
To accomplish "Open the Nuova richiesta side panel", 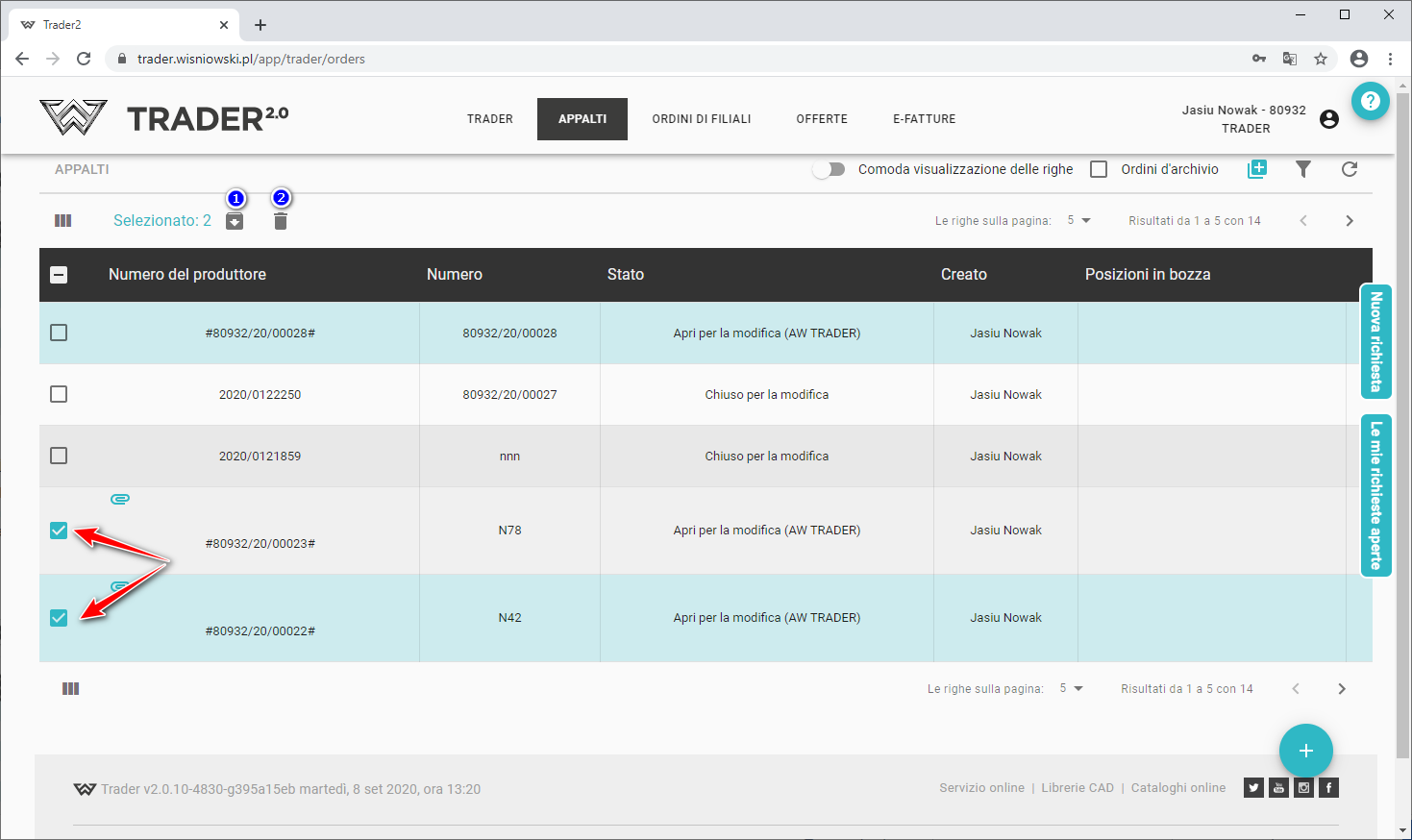I will coord(1376,341).
